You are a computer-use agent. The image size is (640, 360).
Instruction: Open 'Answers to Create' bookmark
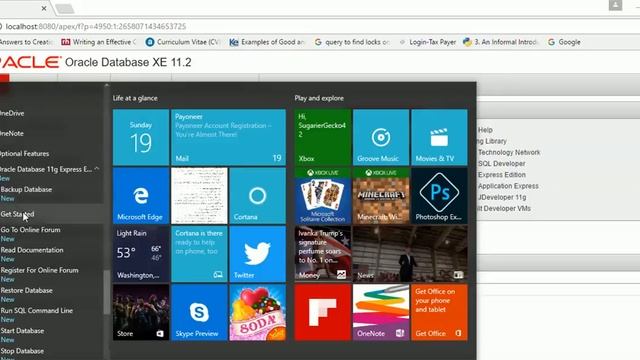coord(26,42)
